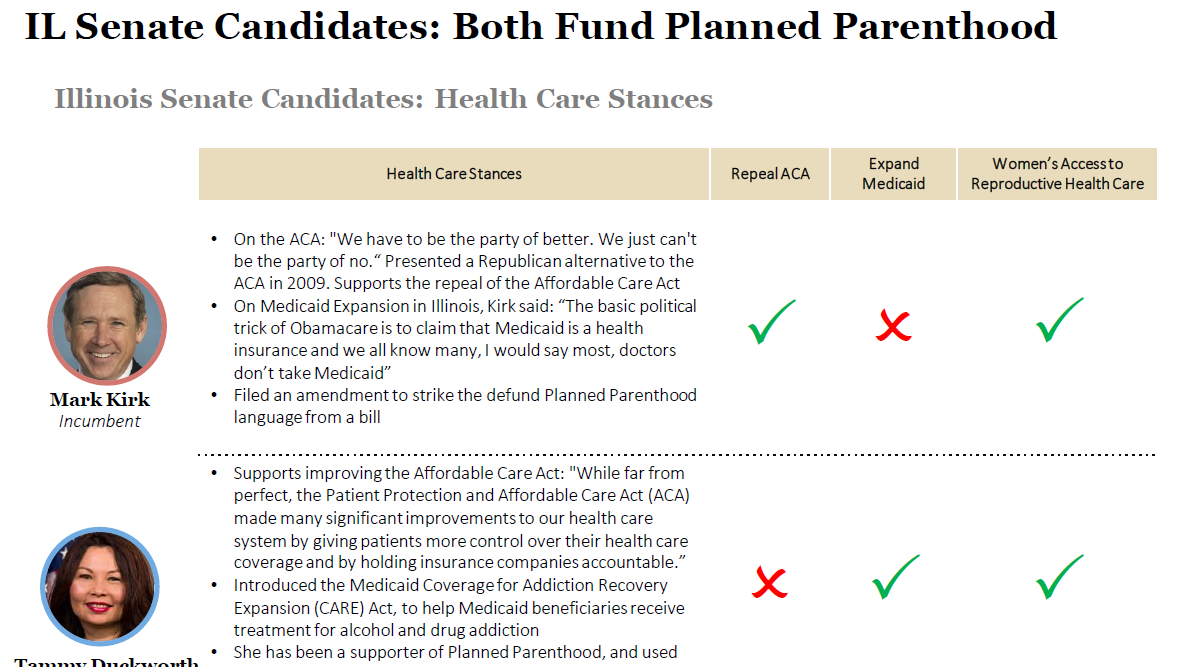Click Kirk's bullet about striking defund language

tap(465, 406)
